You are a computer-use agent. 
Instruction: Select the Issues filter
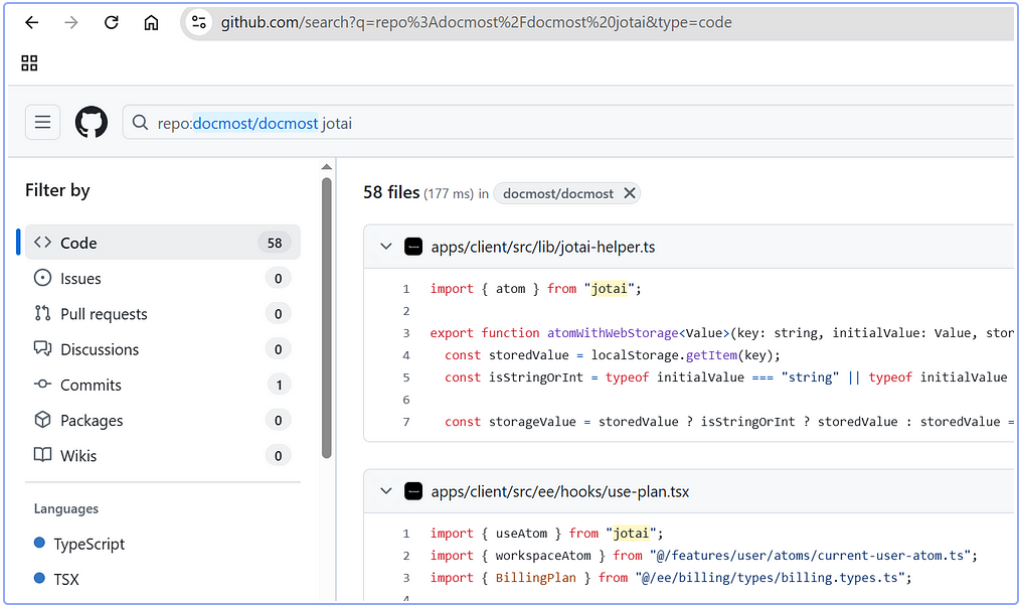163,278
